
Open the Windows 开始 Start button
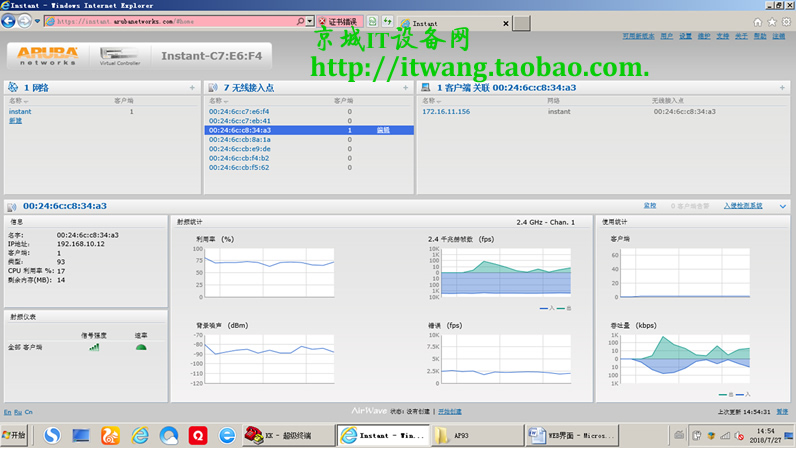(14, 435)
